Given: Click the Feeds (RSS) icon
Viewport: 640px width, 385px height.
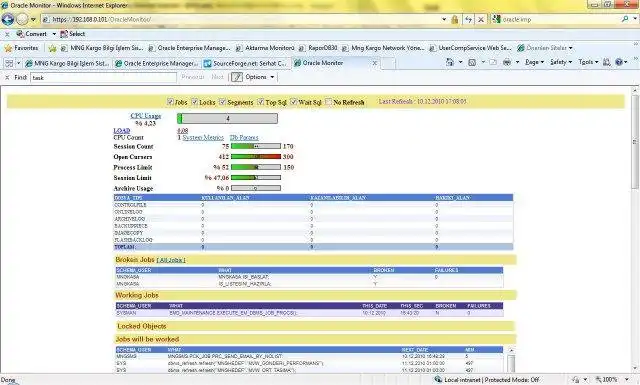Looking at the screenshot, I should pyautogui.click(x=472, y=62).
